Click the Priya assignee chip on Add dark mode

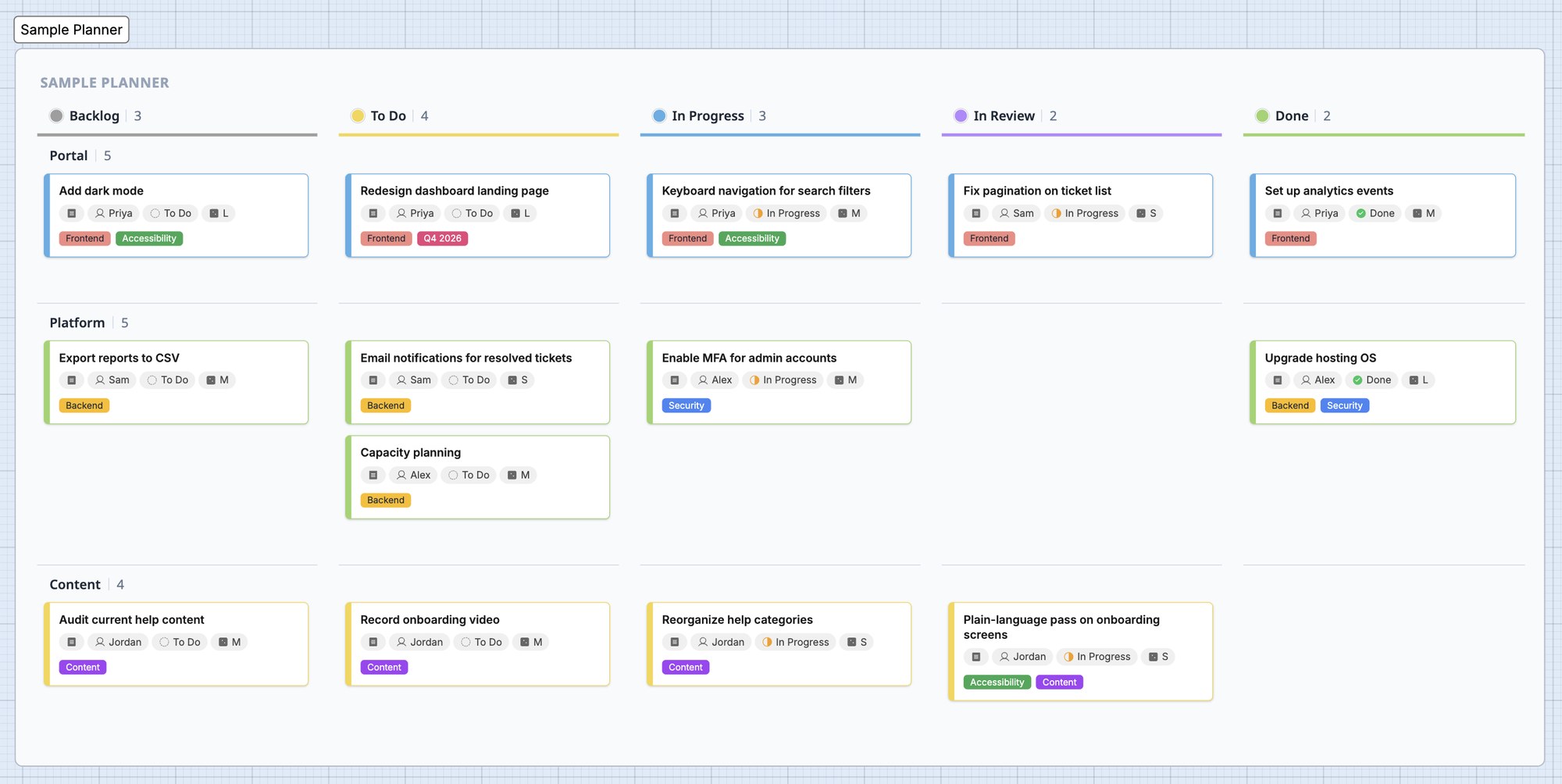[x=113, y=213]
